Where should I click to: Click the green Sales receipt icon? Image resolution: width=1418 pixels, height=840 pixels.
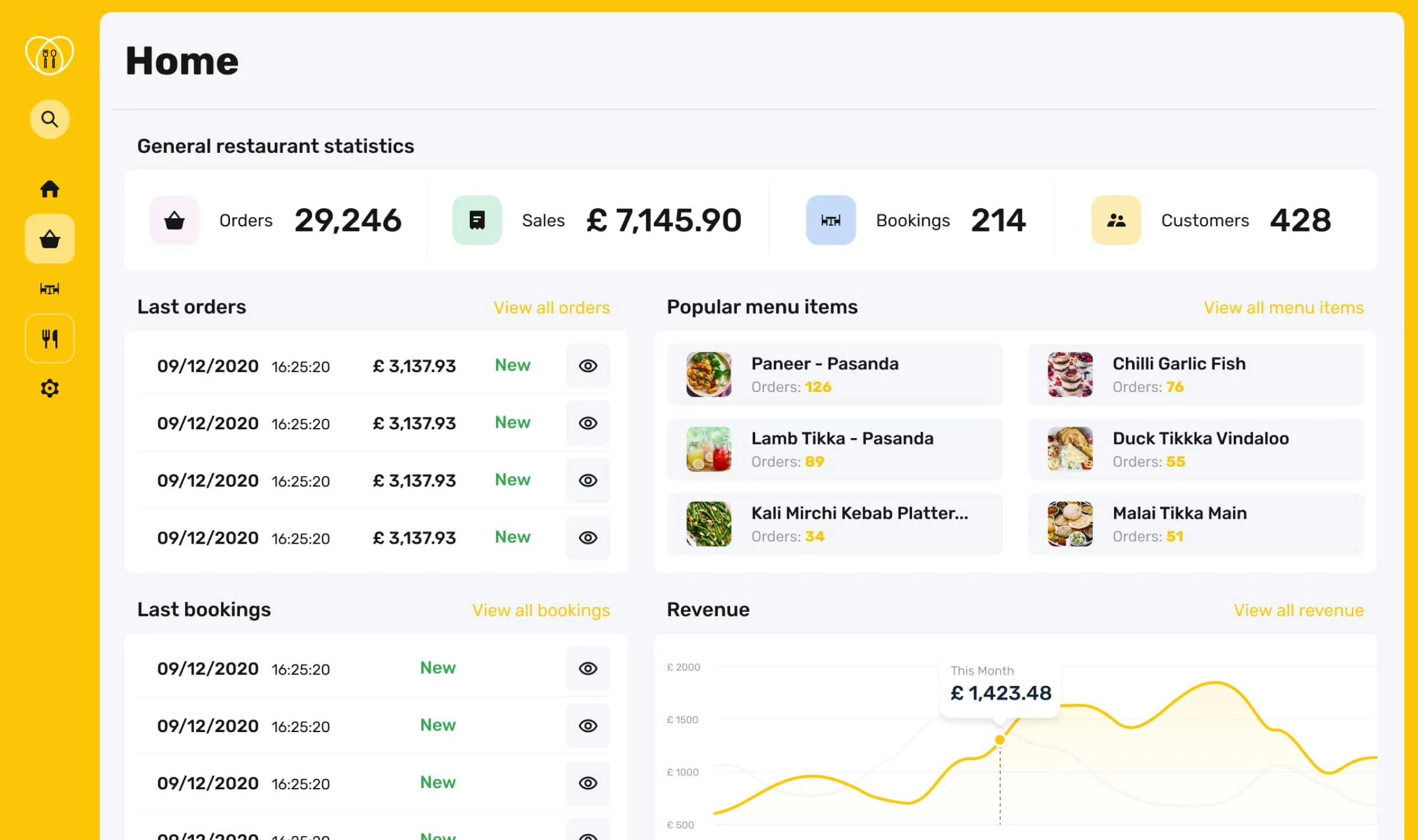click(477, 220)
